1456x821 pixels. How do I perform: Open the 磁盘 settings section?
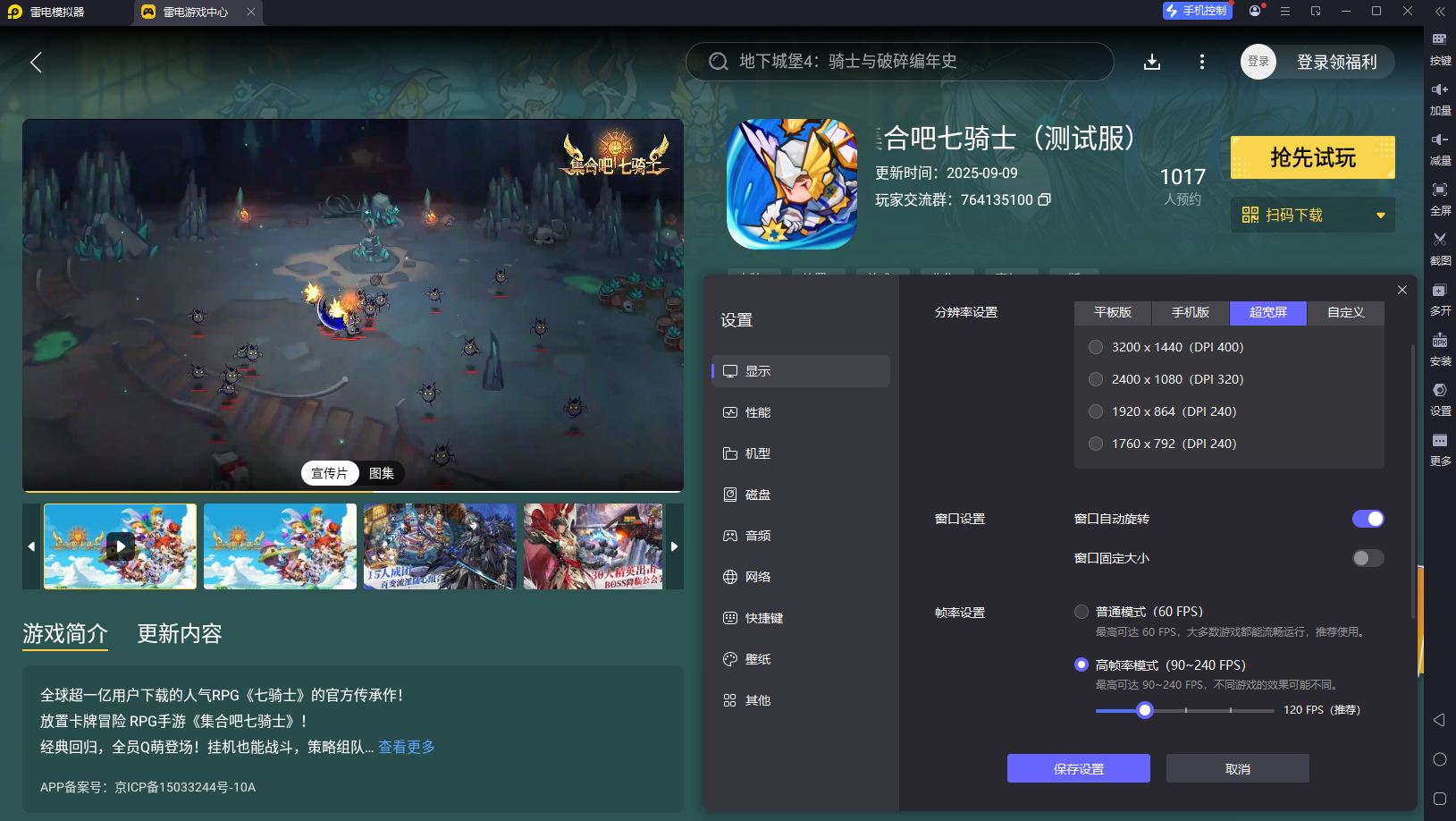pos(801,495)
